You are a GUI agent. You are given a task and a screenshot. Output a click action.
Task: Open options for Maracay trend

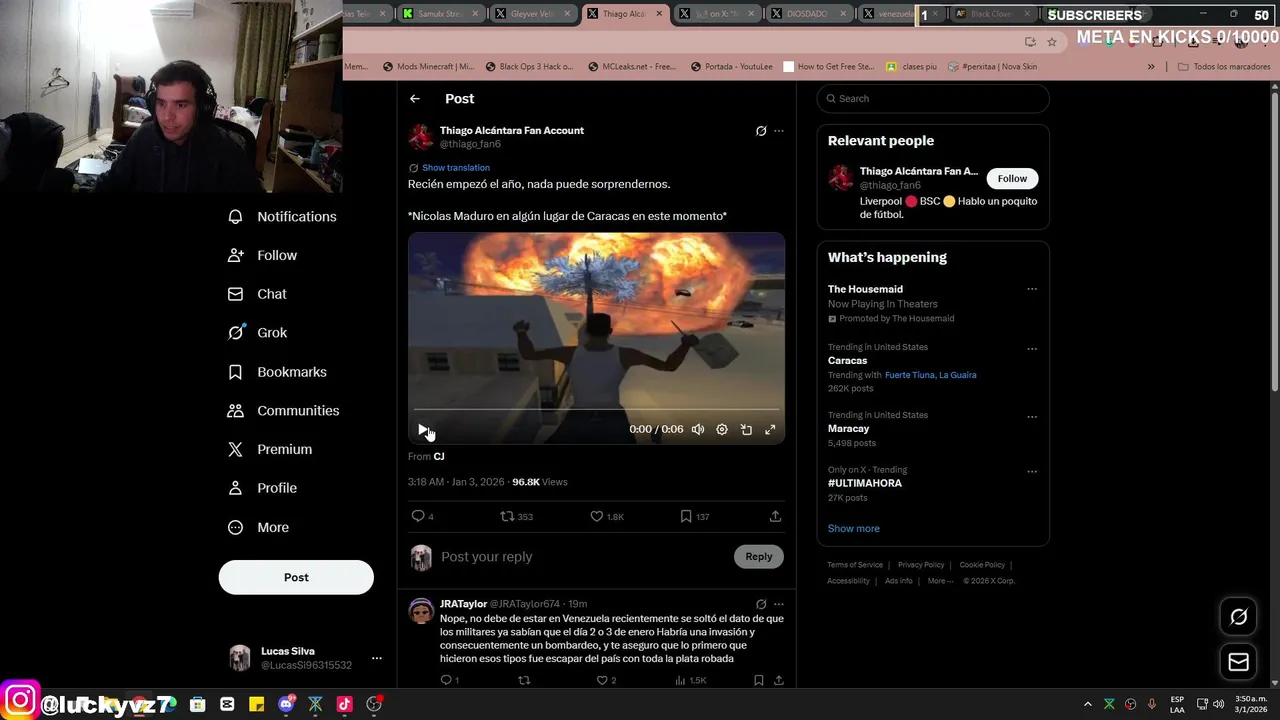(1032, 417)
